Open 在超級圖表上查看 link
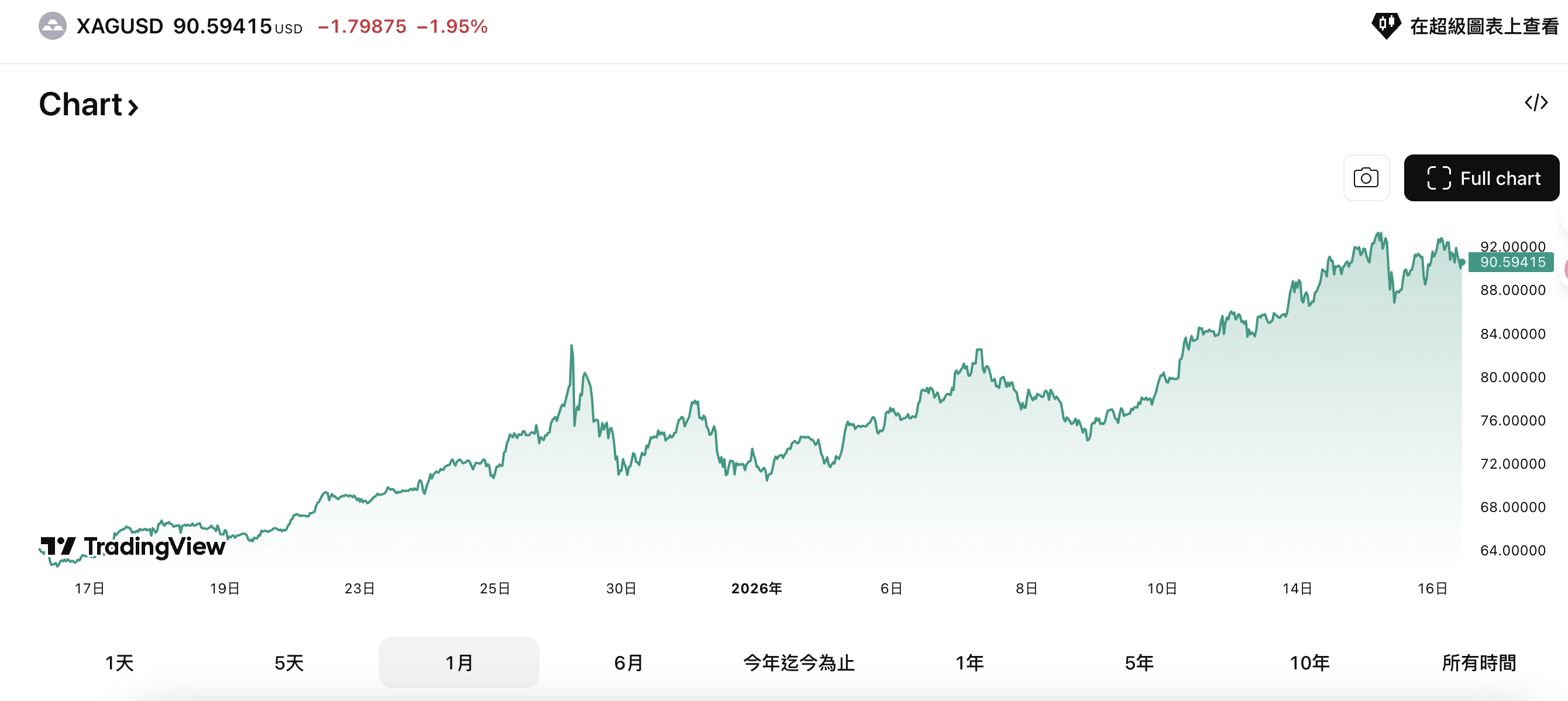The image size is (1568, 701). tap(1483, 26)
